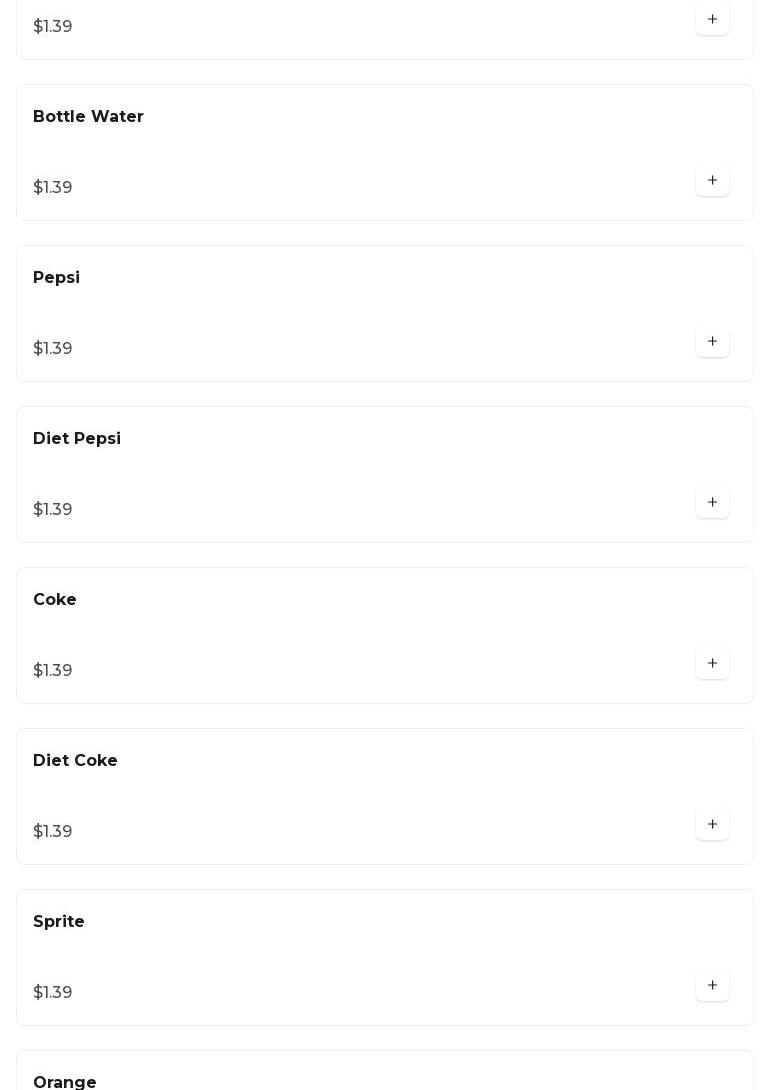
Task: Click the Coke item heading
Action: pyautogui.click(x=55, y=599)
